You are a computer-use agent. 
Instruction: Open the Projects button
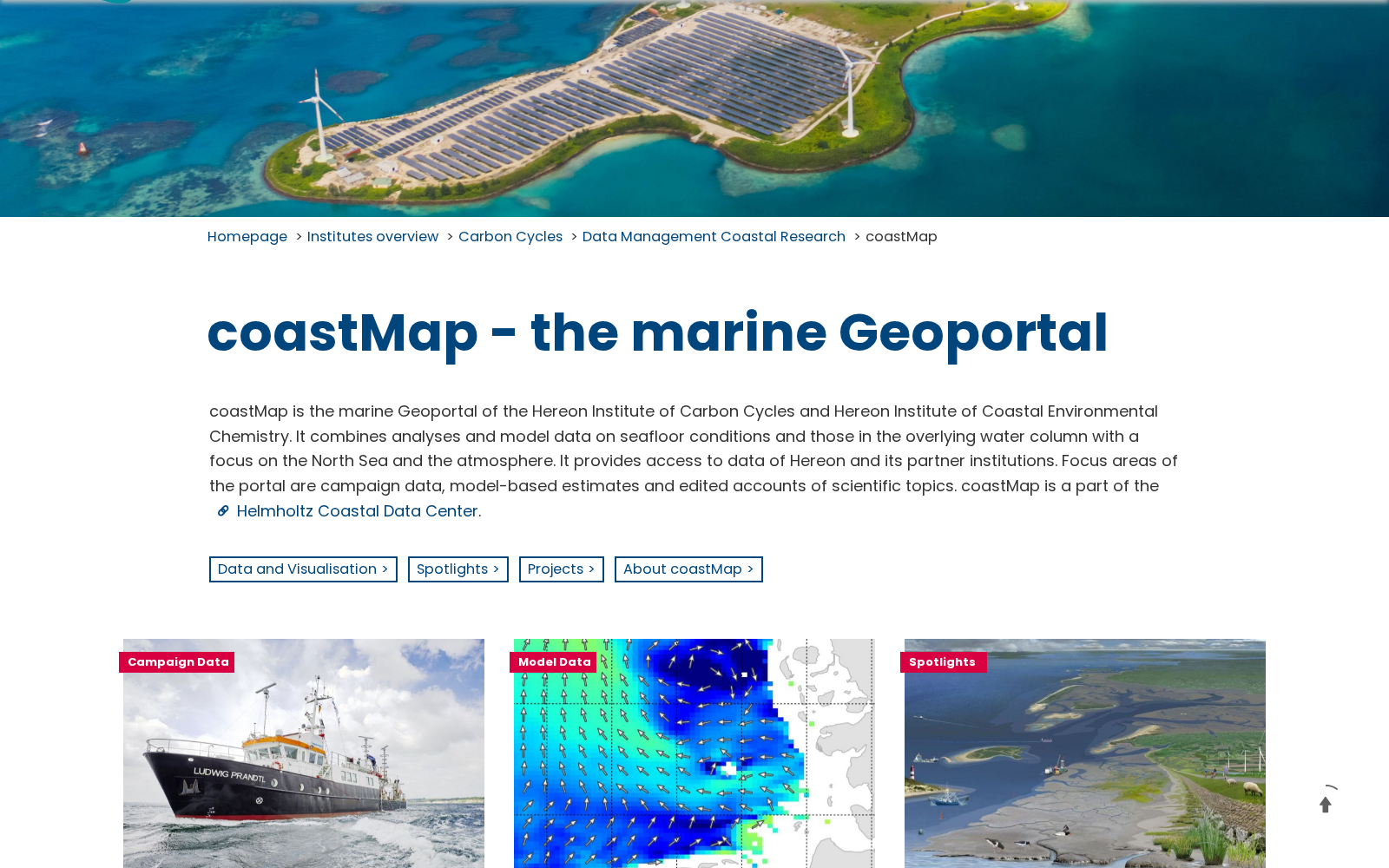562,569
